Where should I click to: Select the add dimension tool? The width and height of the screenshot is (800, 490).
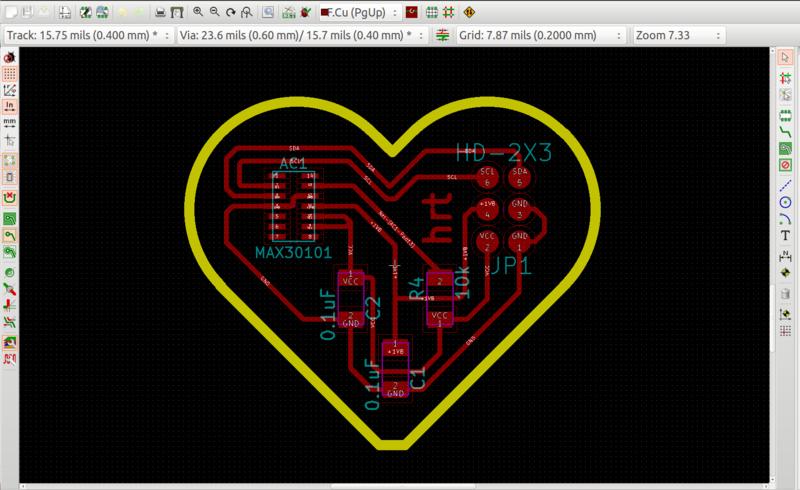[786, 256]
